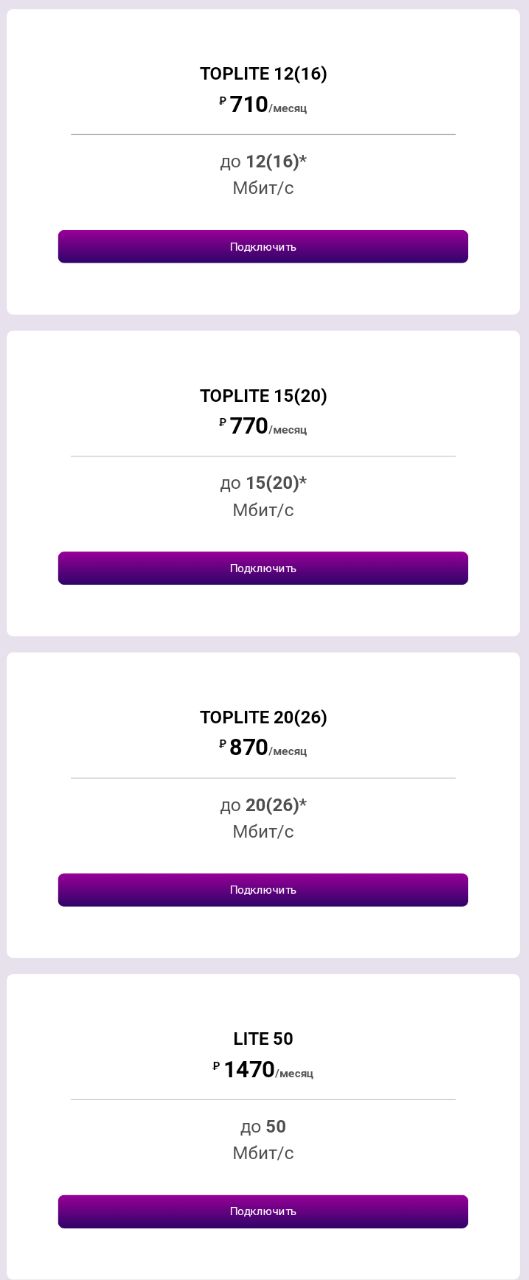
Task: Click the до 50 speed text
Action: 263,1127
